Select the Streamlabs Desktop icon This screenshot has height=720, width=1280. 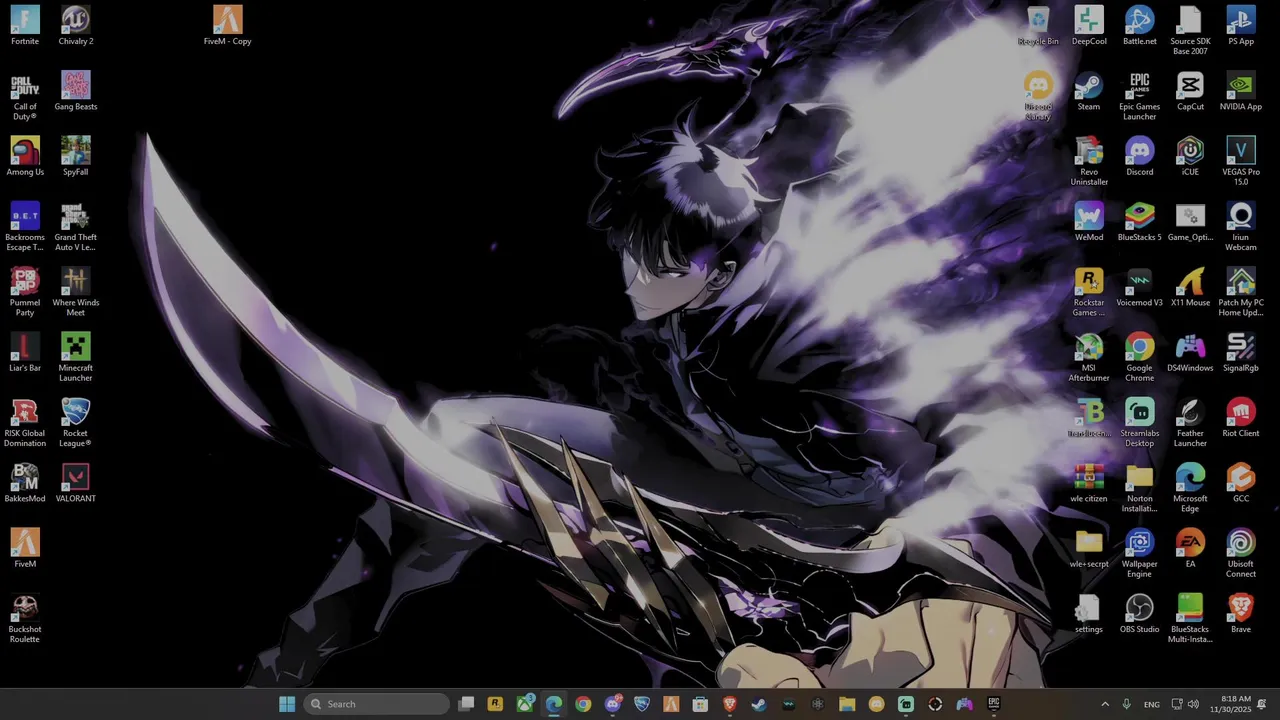coord(1140,422)
